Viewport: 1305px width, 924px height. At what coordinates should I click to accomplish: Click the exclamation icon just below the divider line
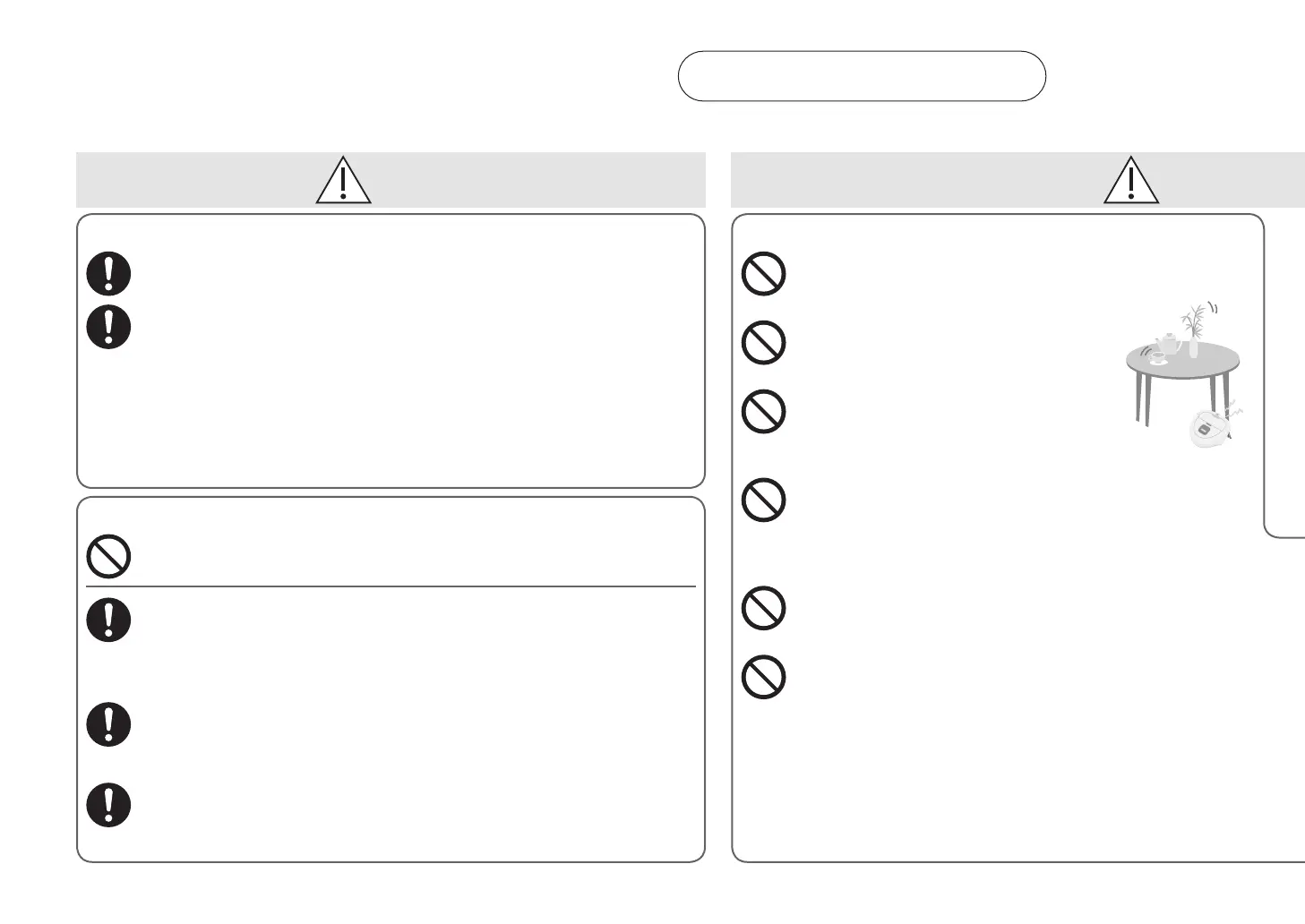click(109, 620)
